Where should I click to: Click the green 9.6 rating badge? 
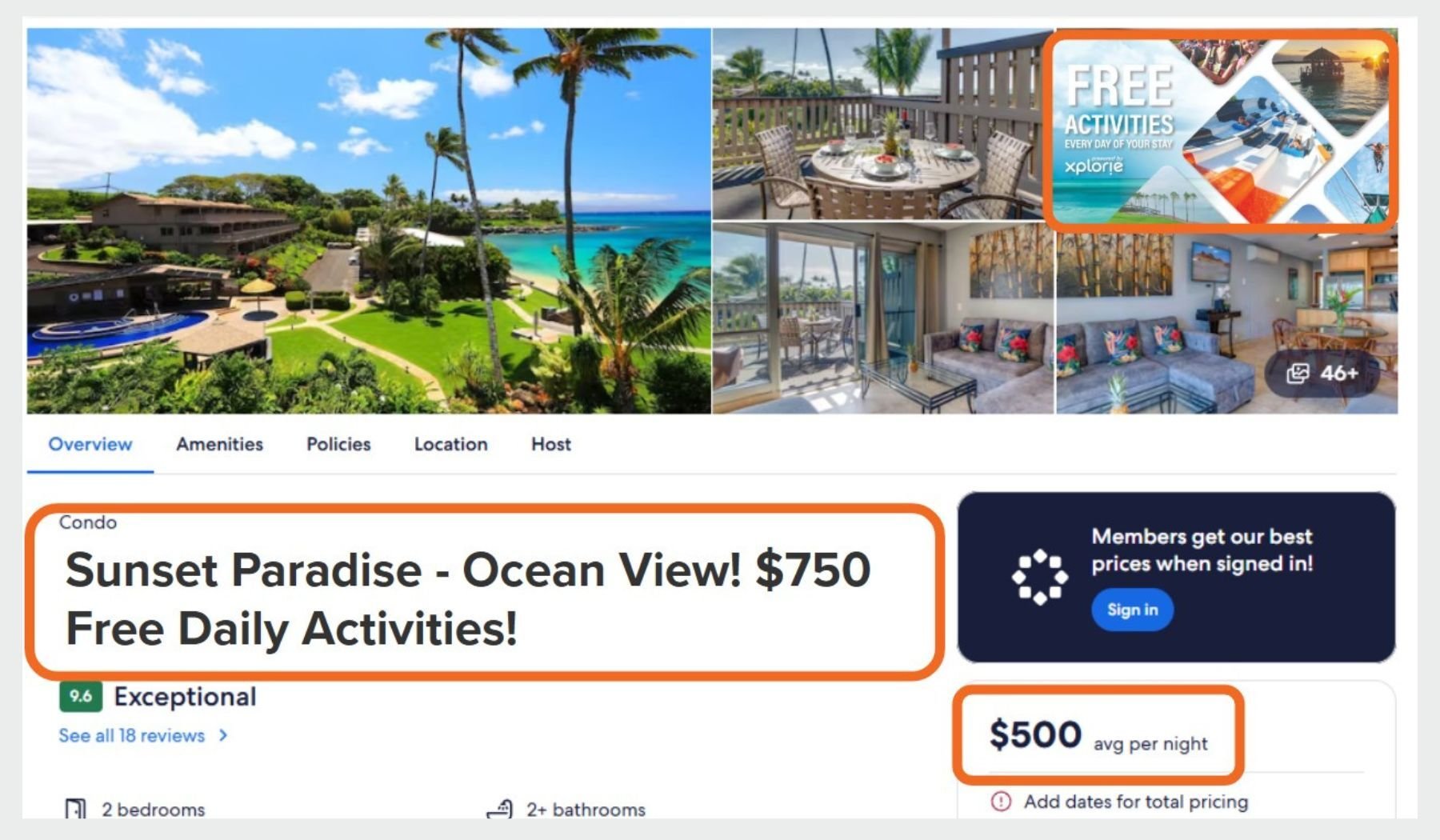[x=81, y=696]
